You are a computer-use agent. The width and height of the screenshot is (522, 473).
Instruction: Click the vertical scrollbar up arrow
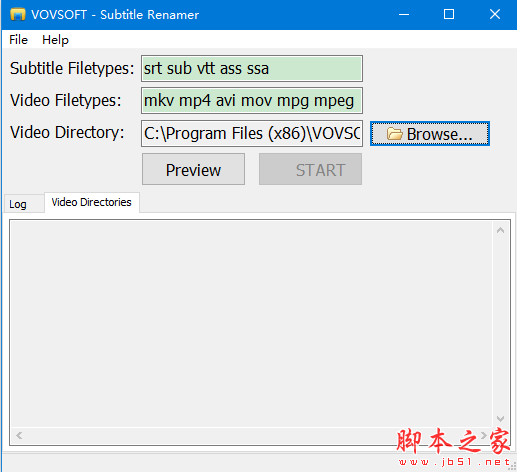[500, 230]
